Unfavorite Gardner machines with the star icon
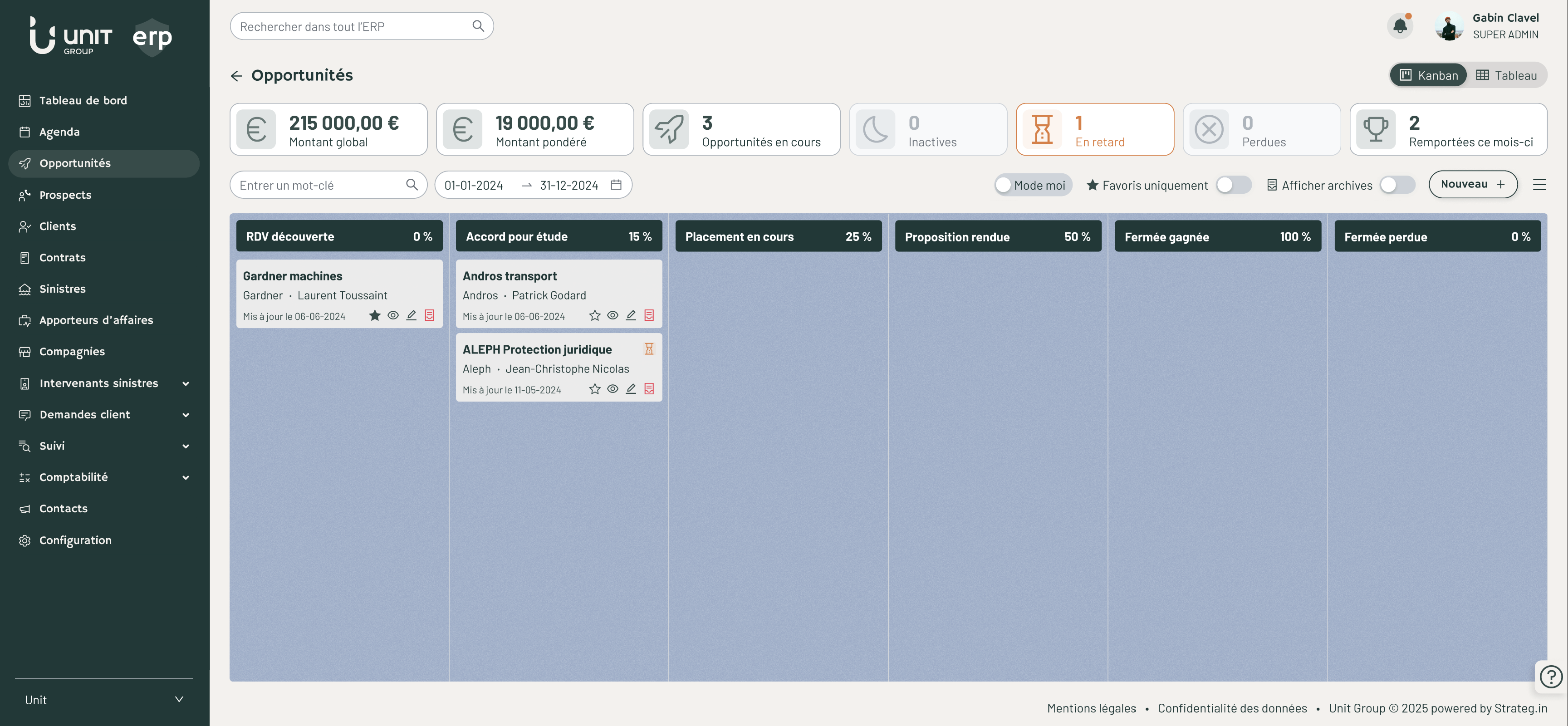Image resolution: width=1568 pixels, height=726 pixels. 375,315
